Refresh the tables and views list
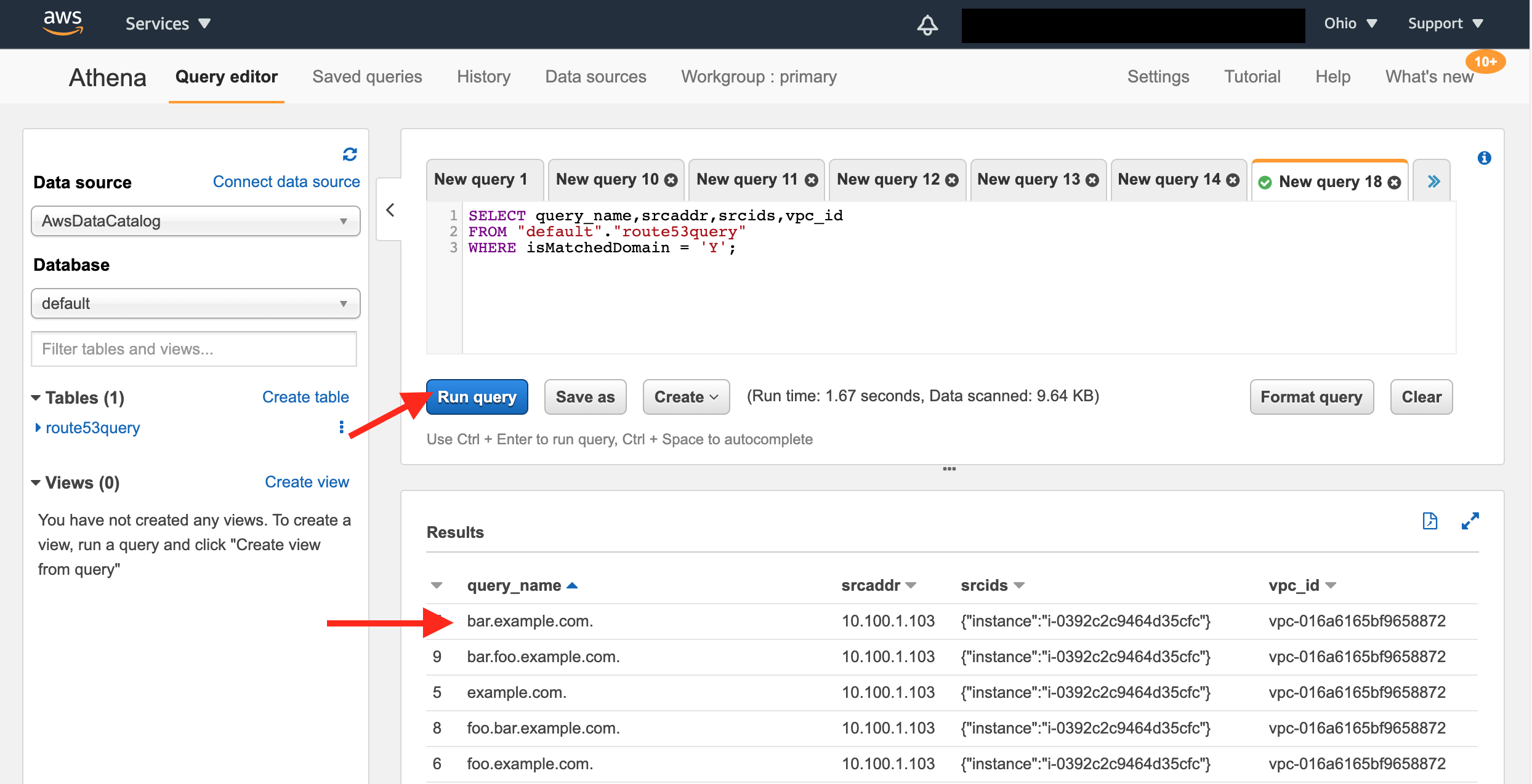The width and height of the screenshot is (1532, 784). click(349, 154)
